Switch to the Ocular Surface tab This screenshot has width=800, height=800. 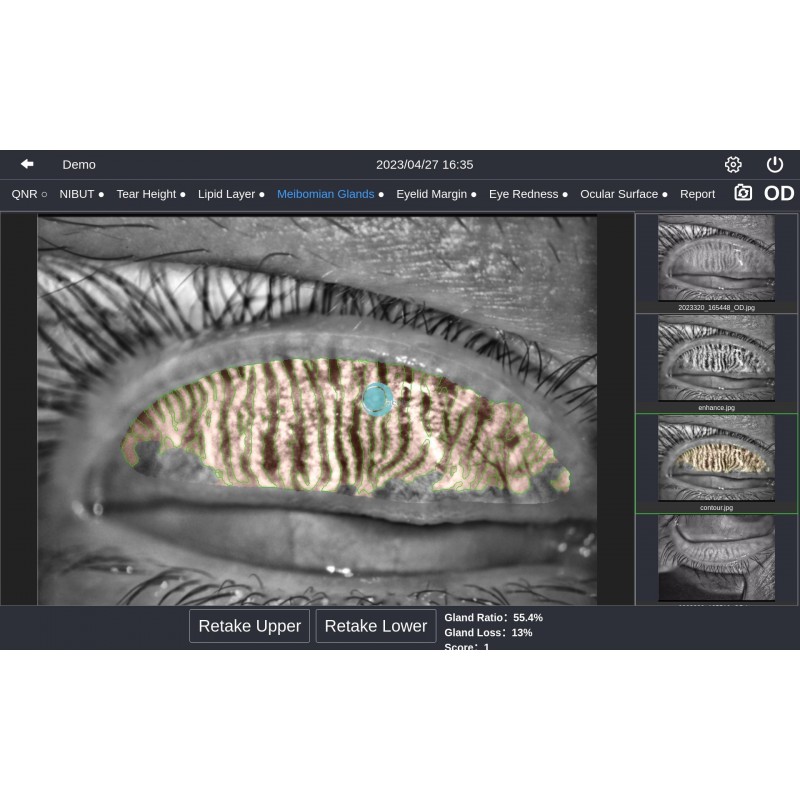click(x=623, y=194)
